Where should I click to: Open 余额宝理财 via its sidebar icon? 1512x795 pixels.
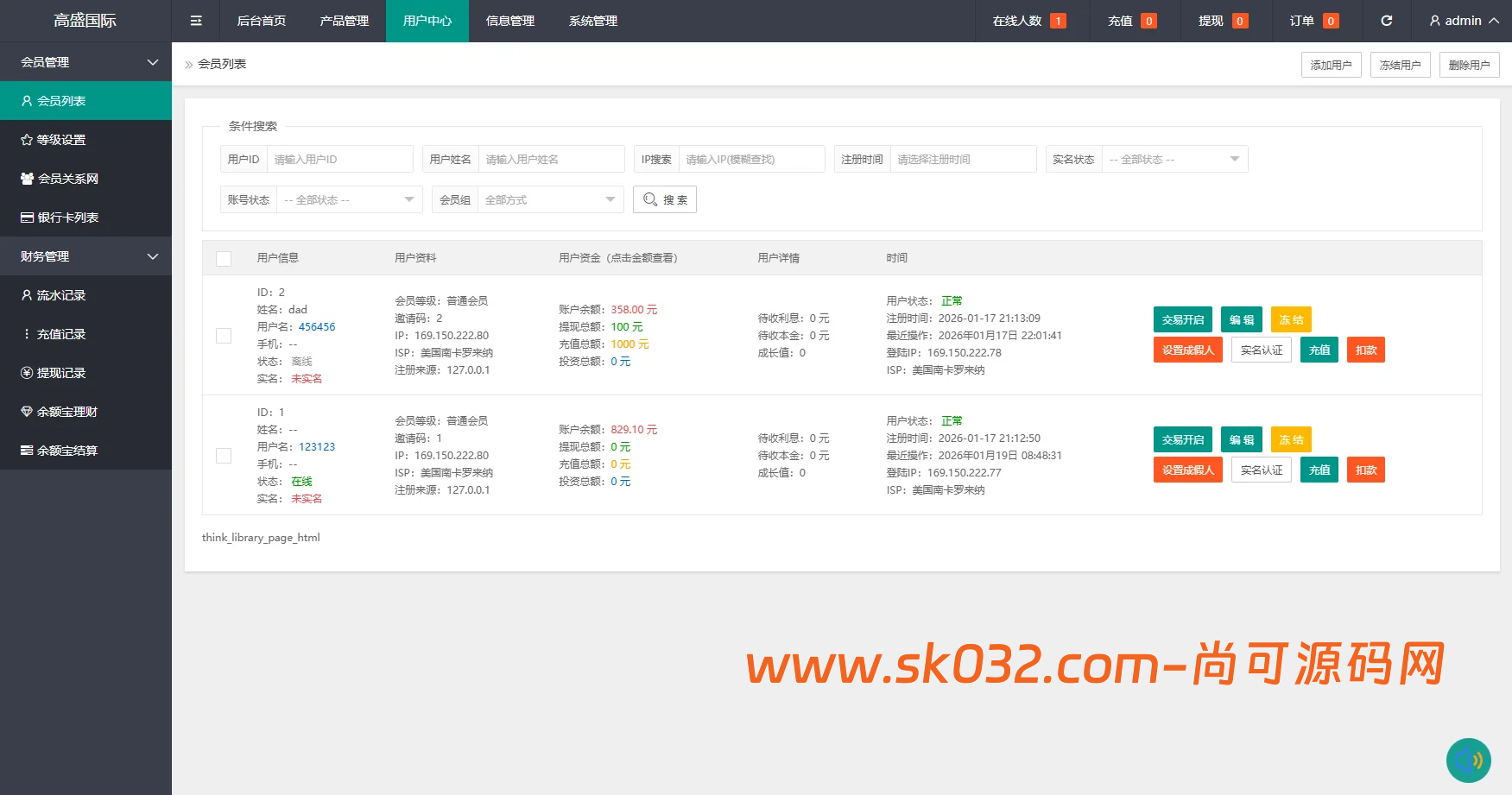point(26,411)
